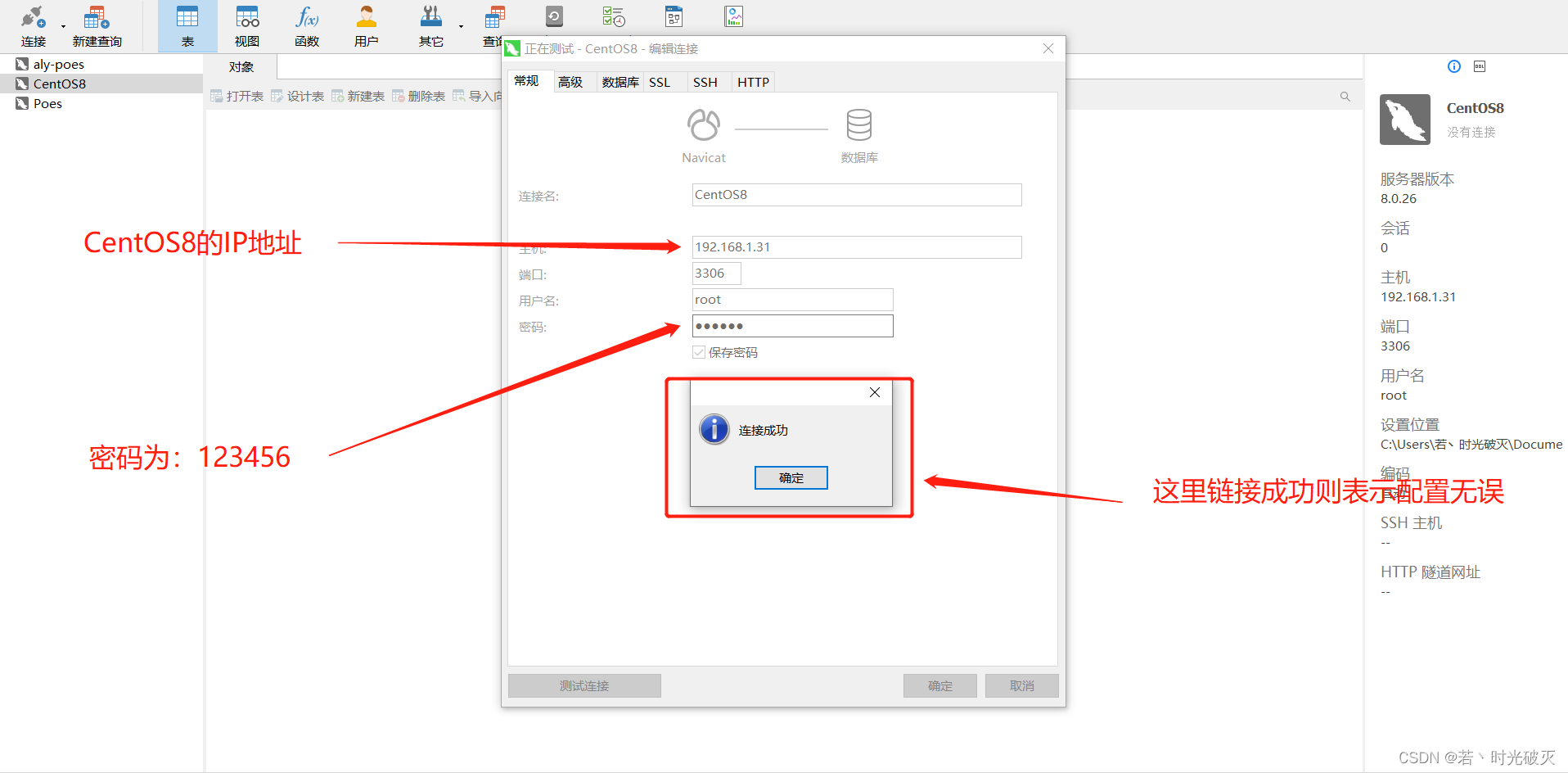Click the search magnifier icon in object pane
1568x773 pixels.
click(1345, 97)
